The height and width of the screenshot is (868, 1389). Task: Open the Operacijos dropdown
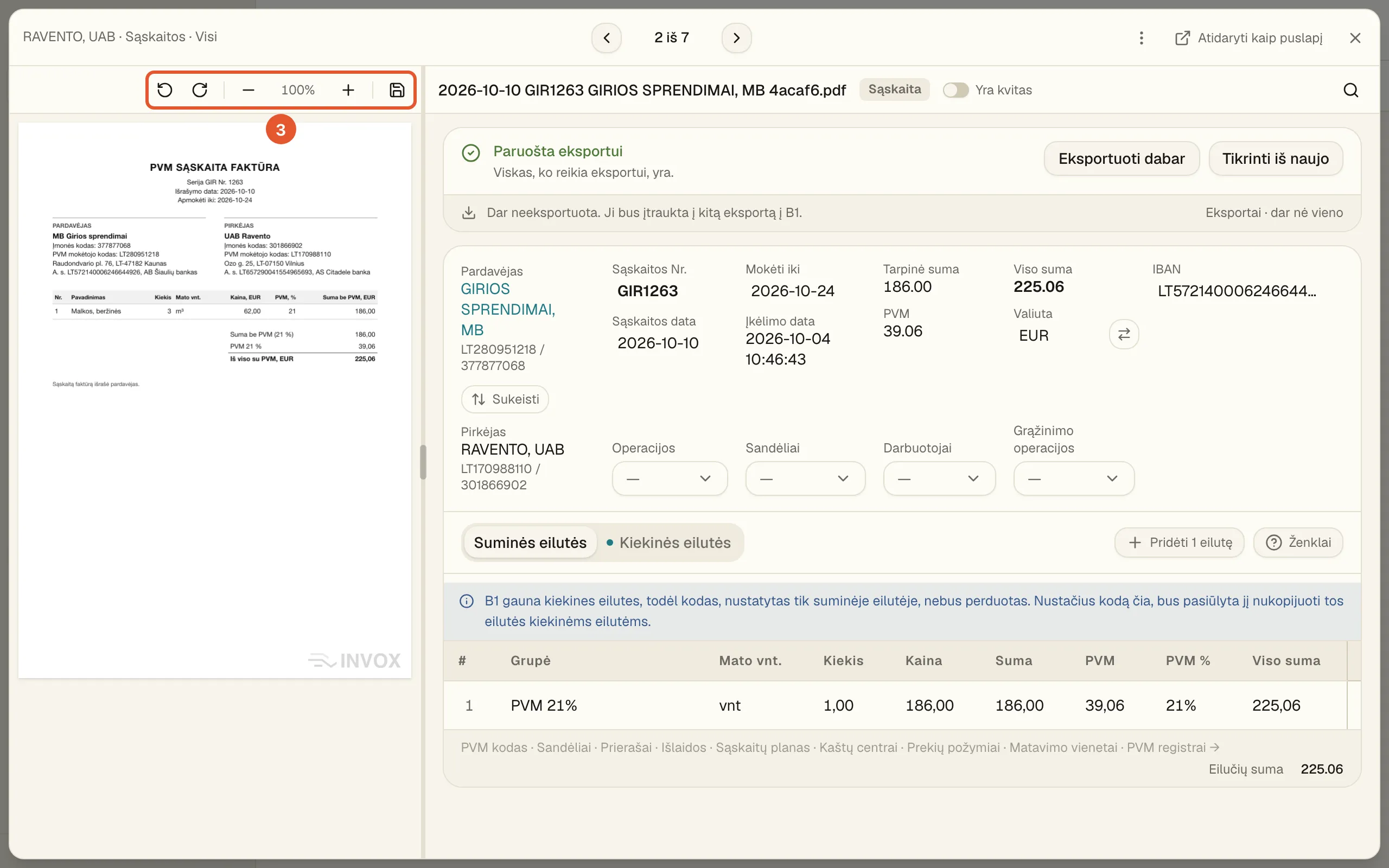pos(670,478)
